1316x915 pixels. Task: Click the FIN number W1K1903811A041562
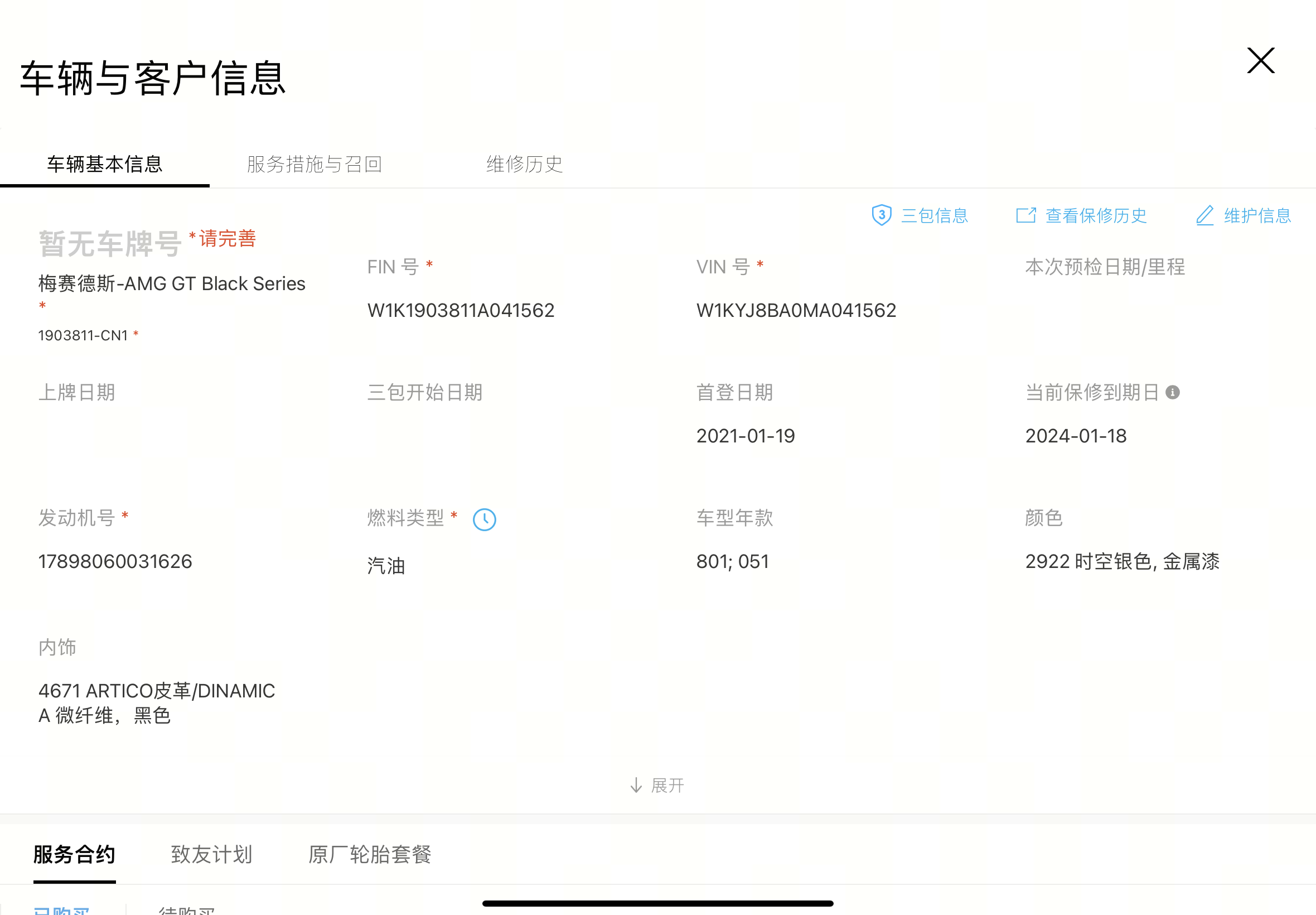pos(461,310)
